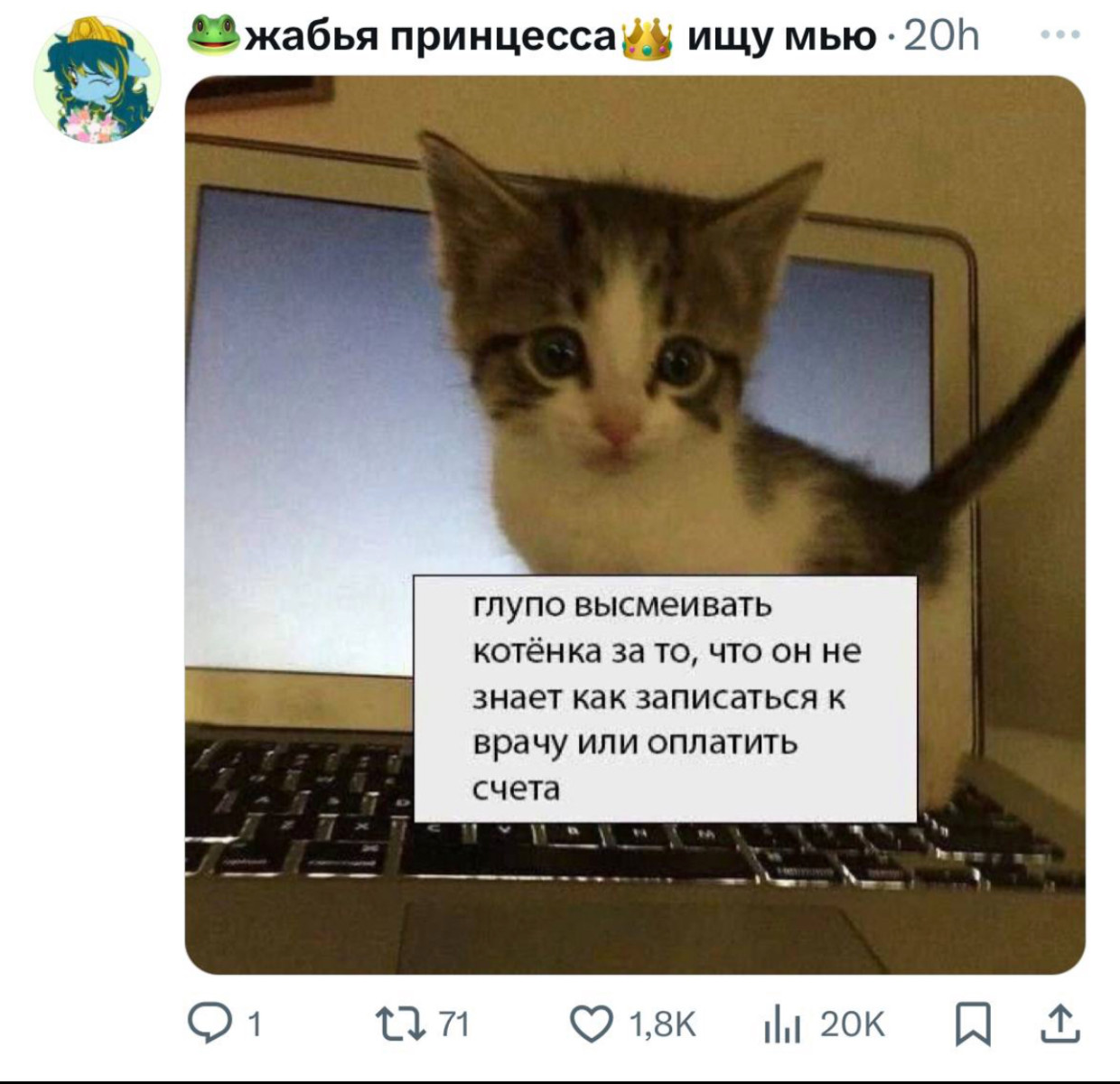The height and width of the screenshot is (1084, 1120).
Task: Click the 1,8K likes count
Action: [662, 1024]
